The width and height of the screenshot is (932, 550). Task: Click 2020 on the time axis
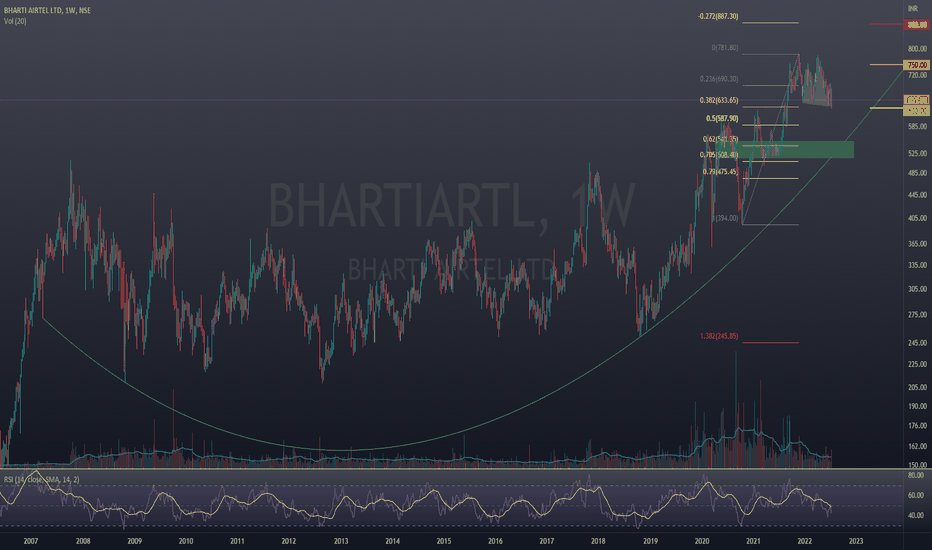click(x=702, y=541)
